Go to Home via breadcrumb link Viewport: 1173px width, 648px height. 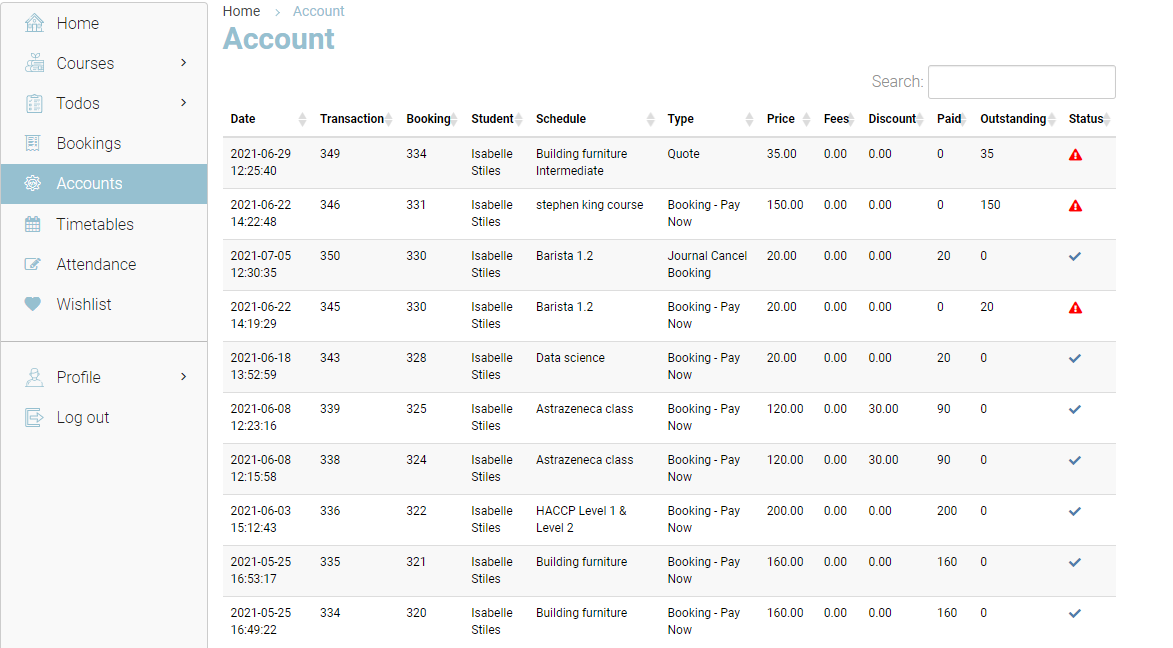(241, 11)
